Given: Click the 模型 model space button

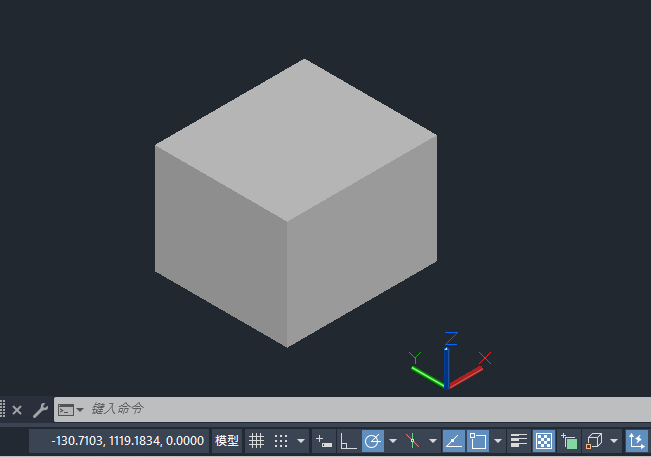Looking at the screenshot, I should click(227, 441).
